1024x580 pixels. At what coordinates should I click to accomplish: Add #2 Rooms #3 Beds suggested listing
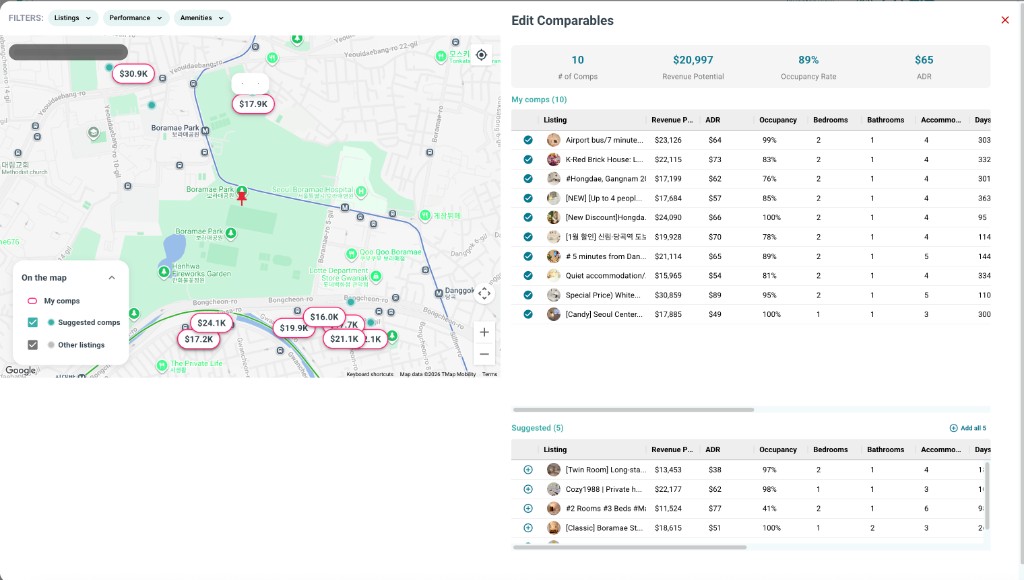click(x=528, y=508)
